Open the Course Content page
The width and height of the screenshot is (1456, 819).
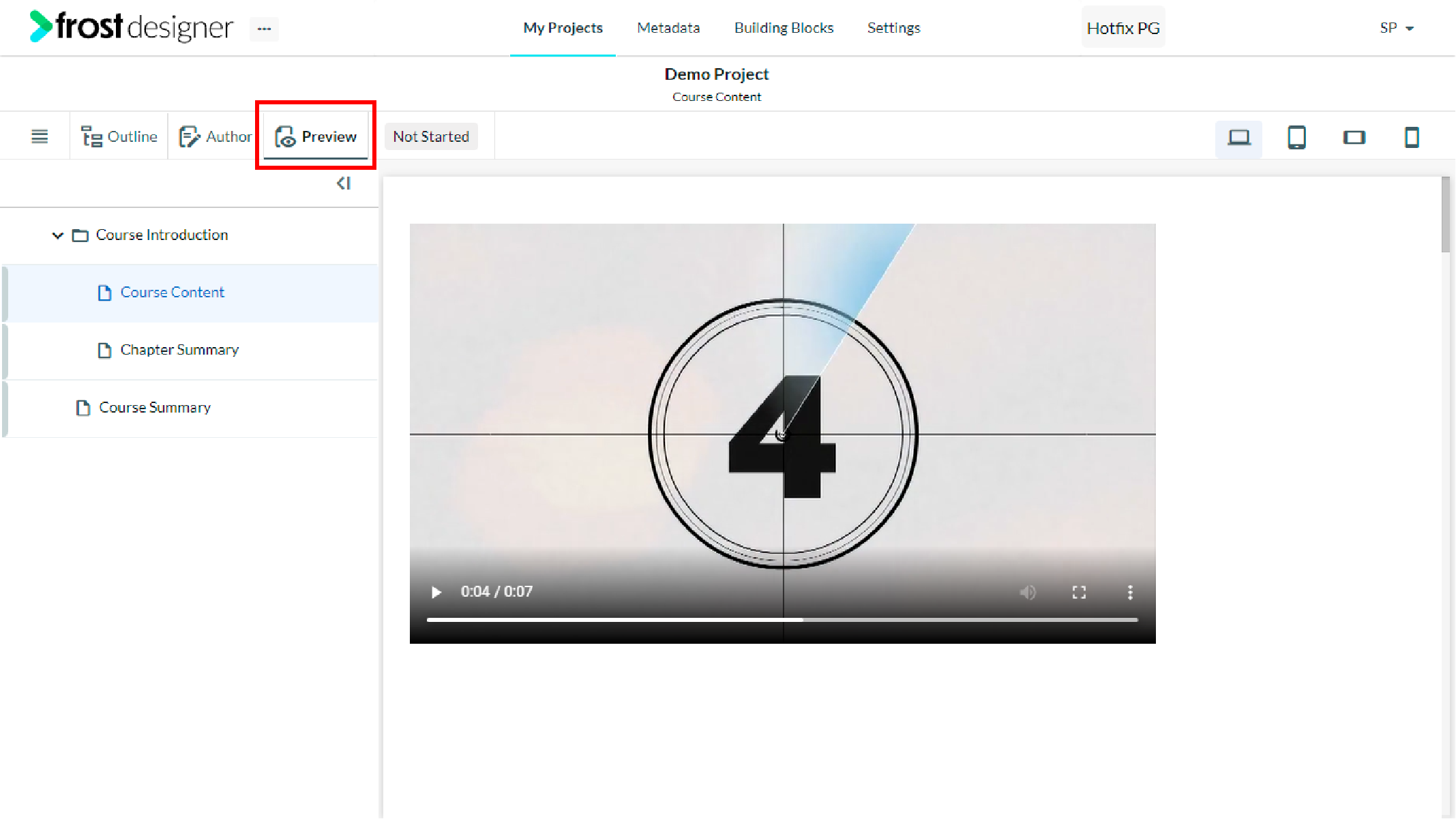point(191,293)
